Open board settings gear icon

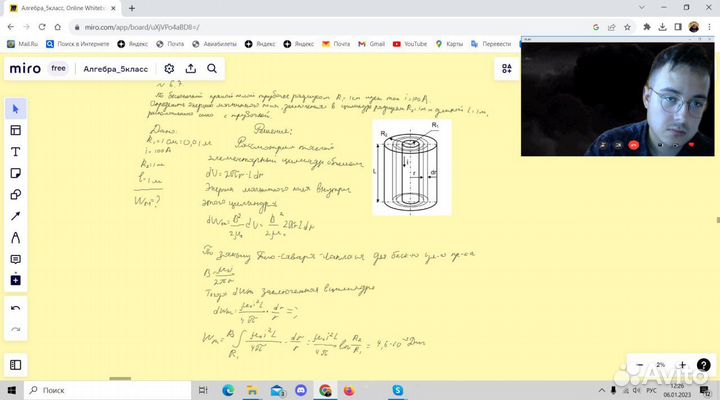169,69
